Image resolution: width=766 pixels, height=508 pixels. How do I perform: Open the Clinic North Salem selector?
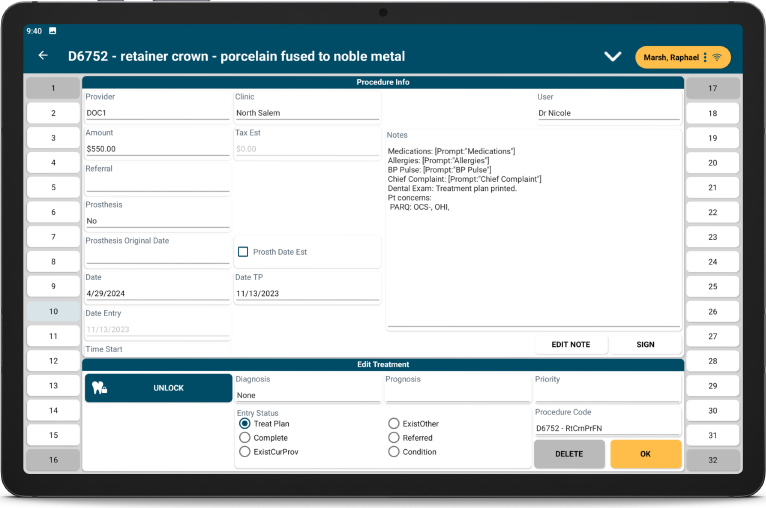pos(307,113)
